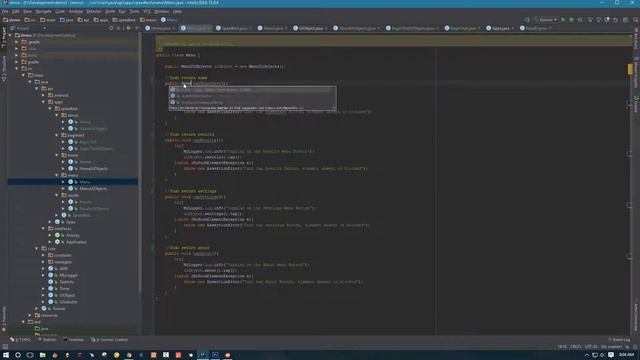640x360 pixels.
Task: Open the Event Log
Action: click(620, 340)
